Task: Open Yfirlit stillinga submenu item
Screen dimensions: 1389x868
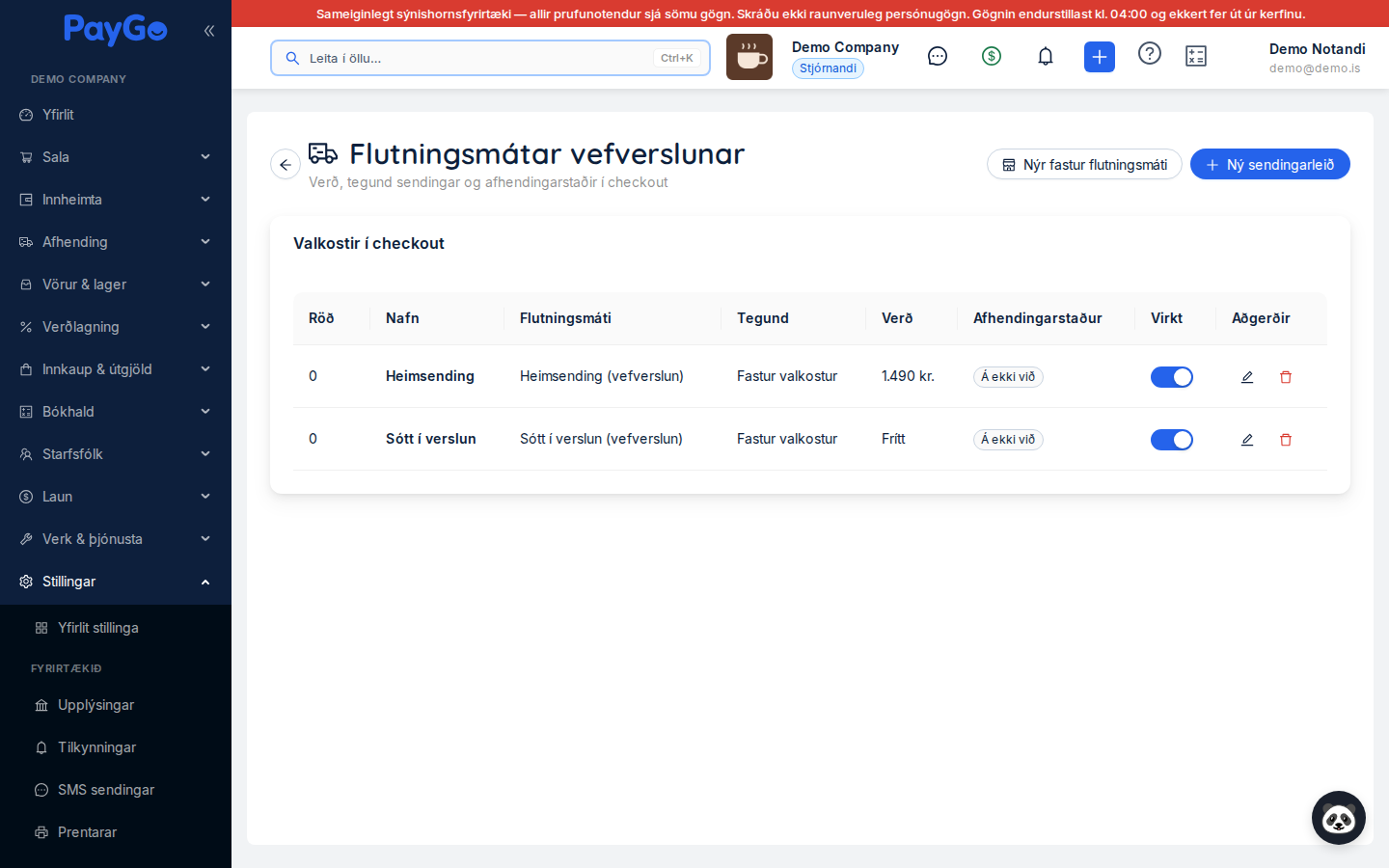Action: 116,628
